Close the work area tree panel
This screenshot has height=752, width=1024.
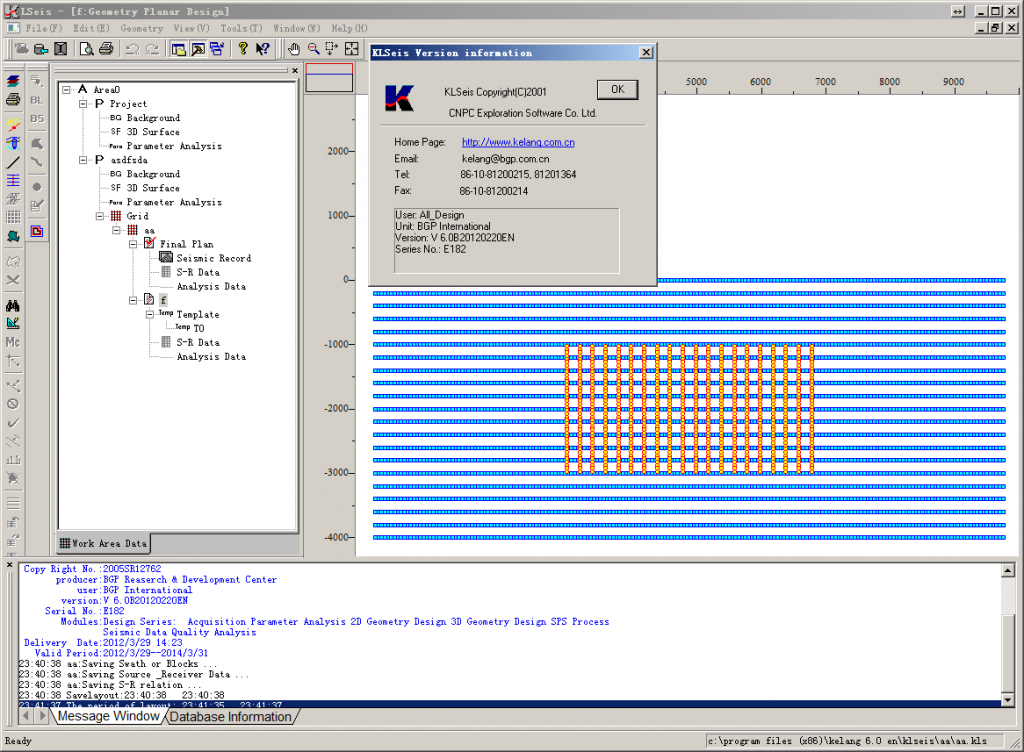tap(295, 70)
